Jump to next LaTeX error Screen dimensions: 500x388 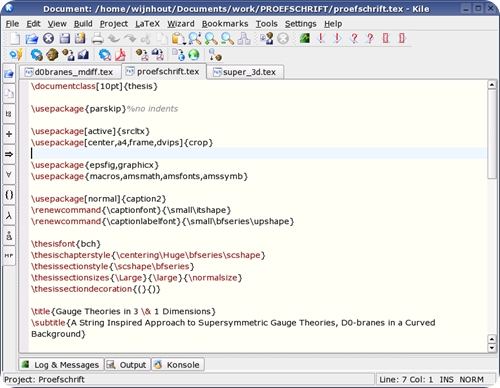337,39
